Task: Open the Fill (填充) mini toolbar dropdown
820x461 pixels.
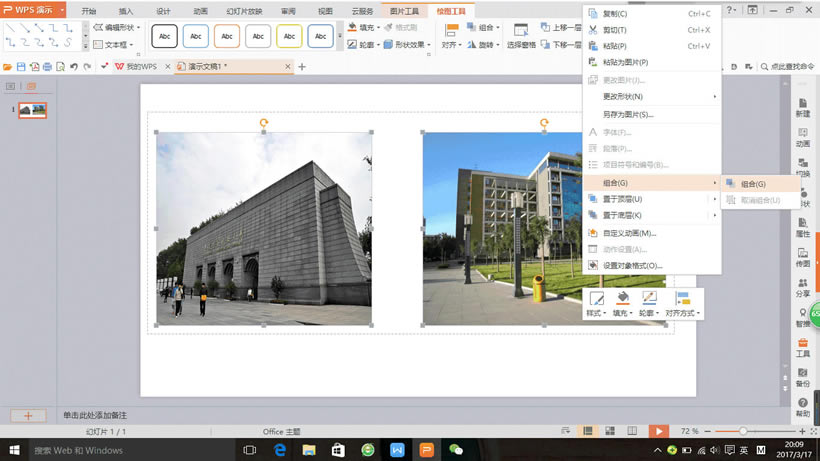Action: click(x=623, y=304)
